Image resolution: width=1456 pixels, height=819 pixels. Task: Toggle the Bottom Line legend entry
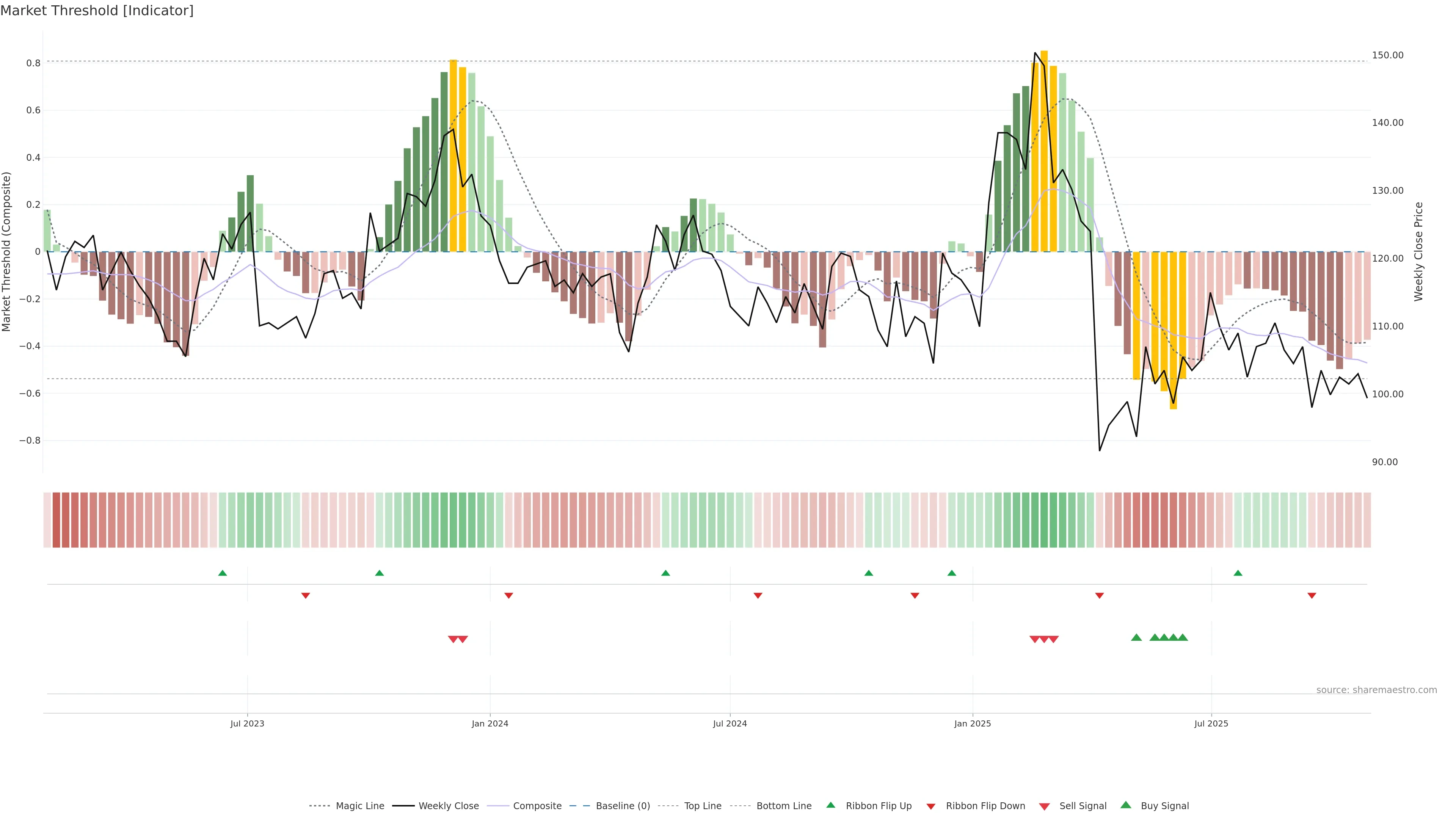pos(783,806)
